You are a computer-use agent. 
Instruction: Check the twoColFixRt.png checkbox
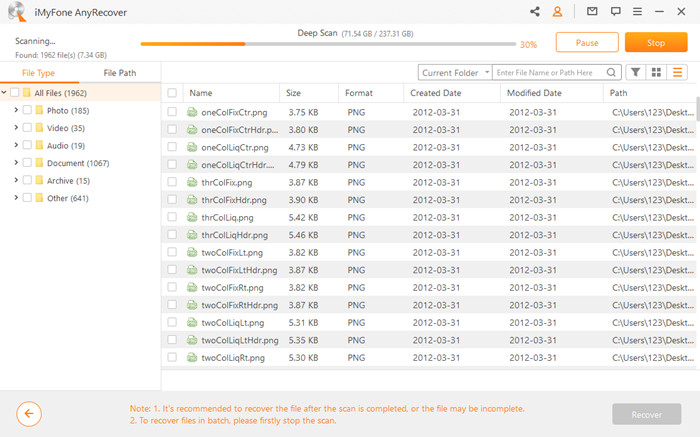coord(172,287)
